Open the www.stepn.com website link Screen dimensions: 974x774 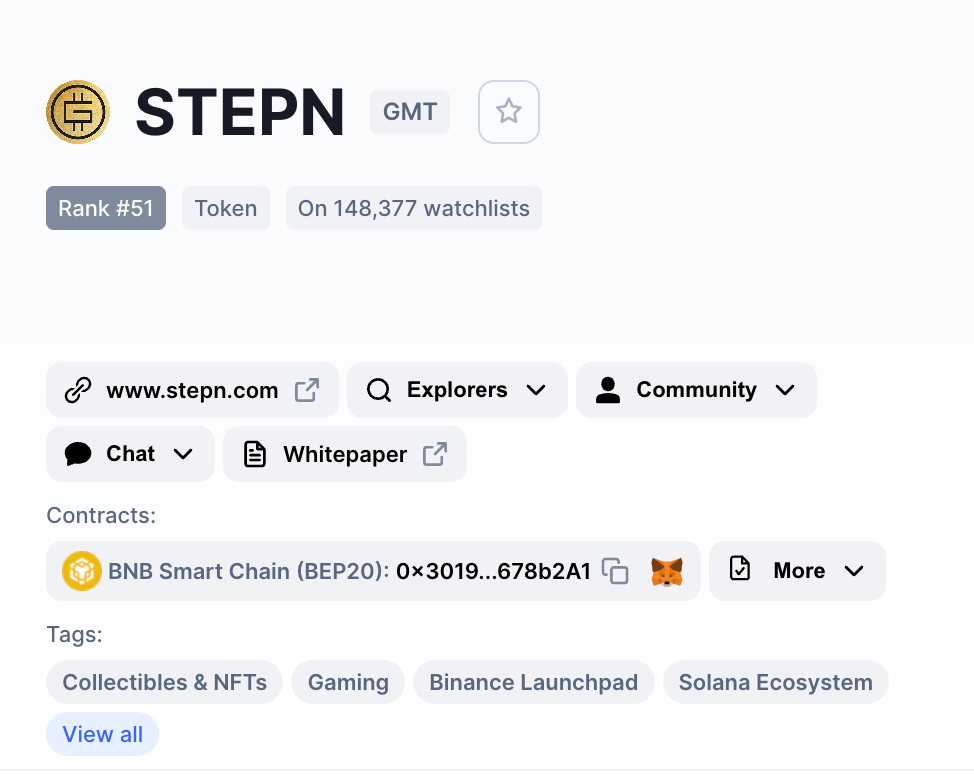[x=193, y=390]
